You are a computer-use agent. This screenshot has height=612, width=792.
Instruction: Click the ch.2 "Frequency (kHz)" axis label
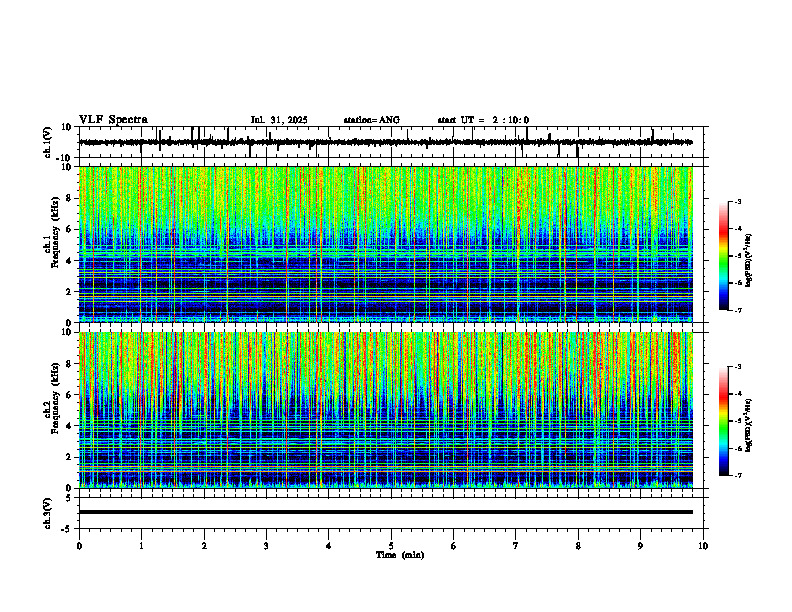click(56, 398)
